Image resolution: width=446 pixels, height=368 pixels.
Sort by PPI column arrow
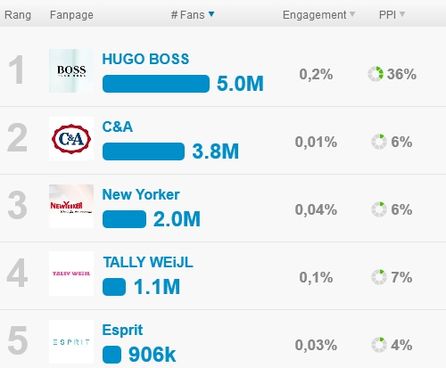click(402, 14)
